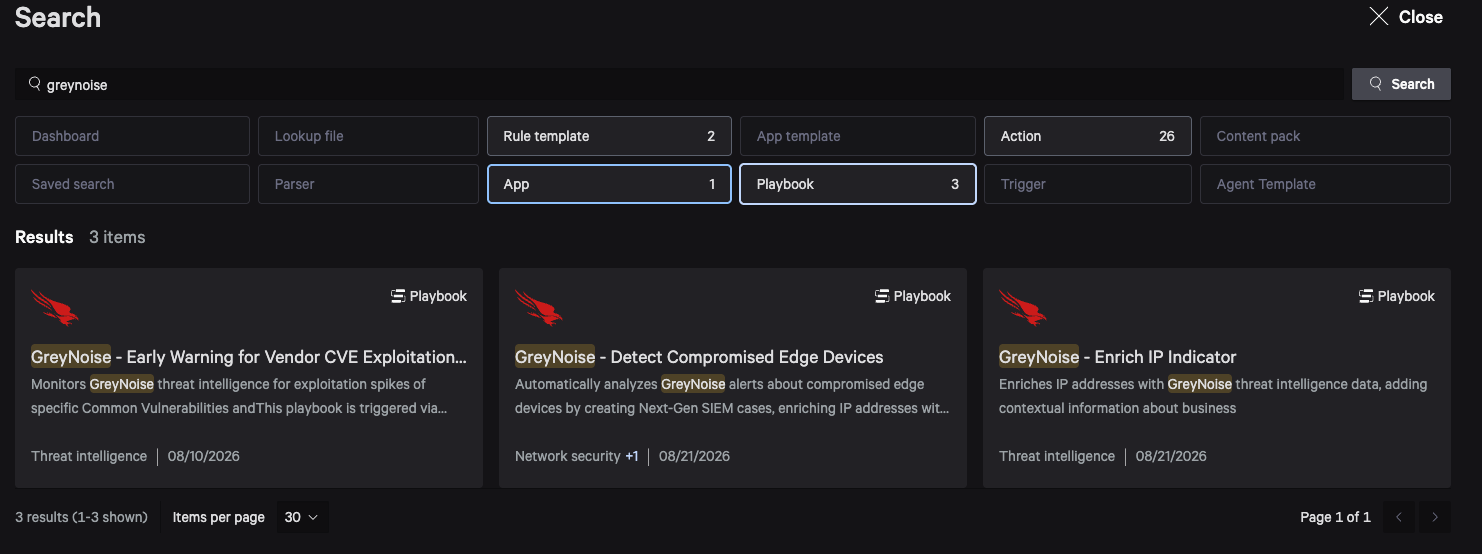Image resolution: width=1482 pixels, height=554 pixels.
Task: Click the magnifier icon inside search field
Action: pos(34,84)
